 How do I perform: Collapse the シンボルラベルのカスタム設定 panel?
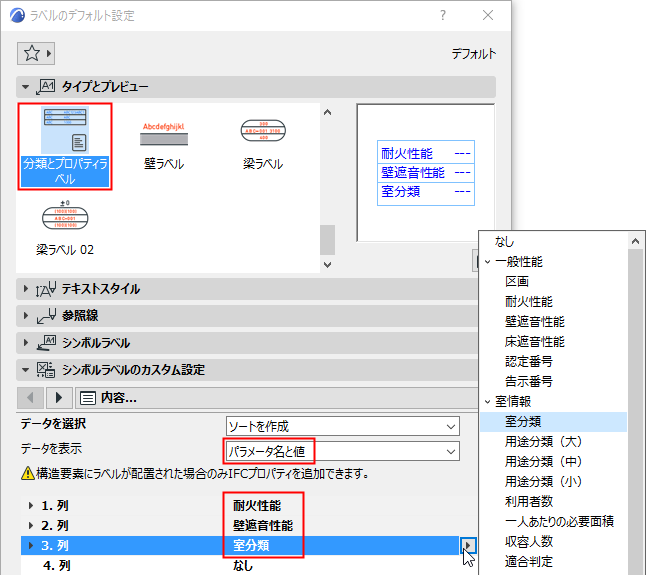pos(26,370)
